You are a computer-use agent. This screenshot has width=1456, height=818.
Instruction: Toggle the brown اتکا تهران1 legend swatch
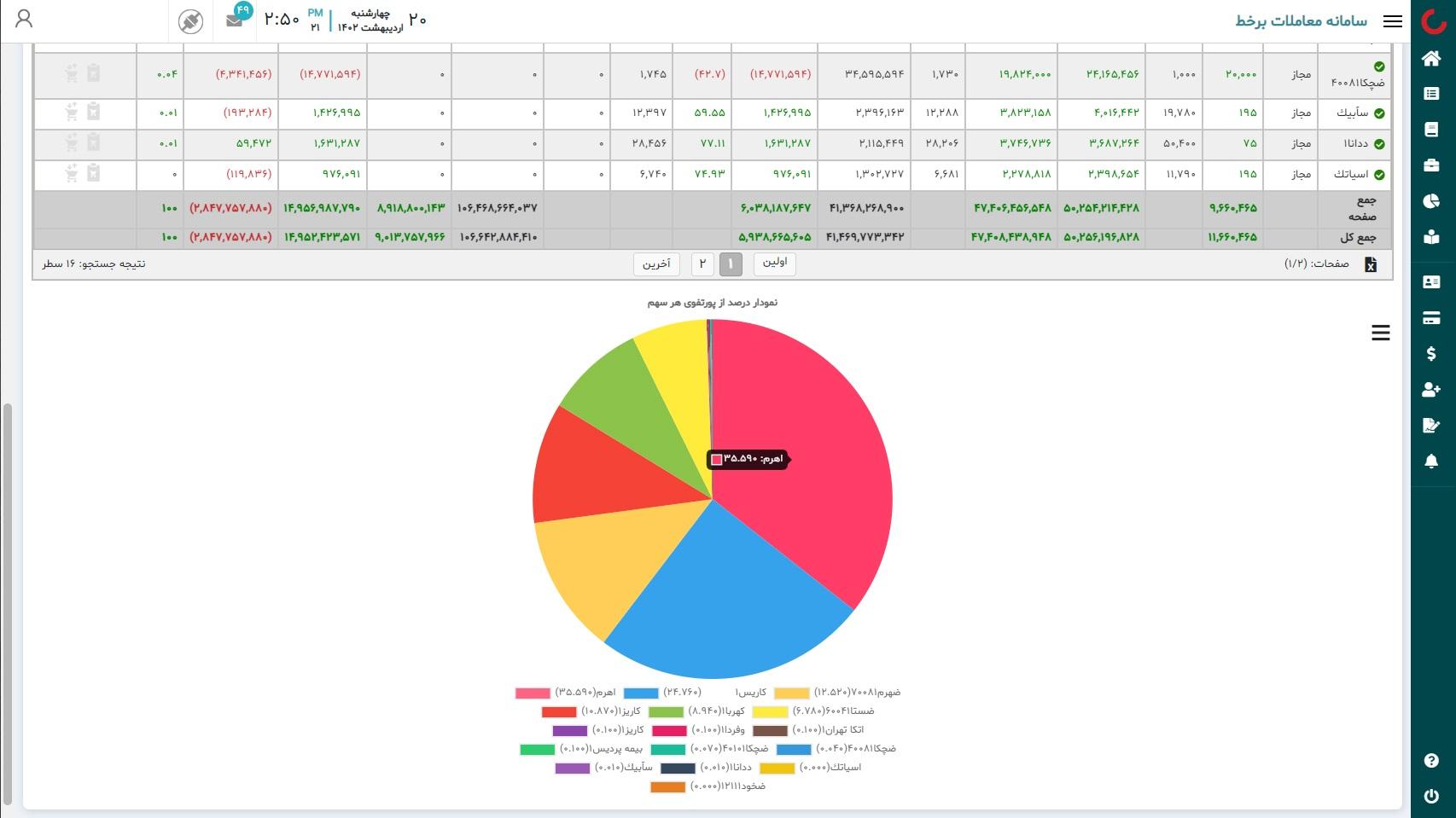pyautogui.click(x=770, y=731)
